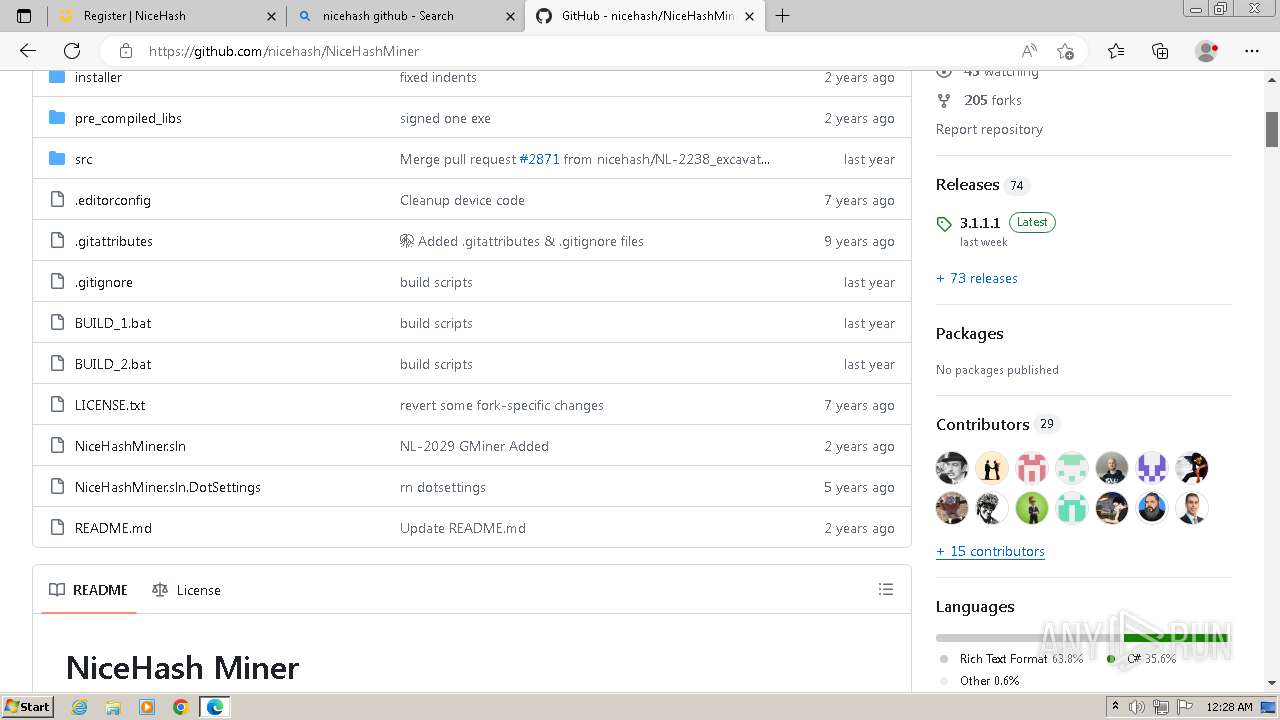Viewport: 1280px width, 720px height.
Task: Open Chrome from taskbar
Action: 181,707
